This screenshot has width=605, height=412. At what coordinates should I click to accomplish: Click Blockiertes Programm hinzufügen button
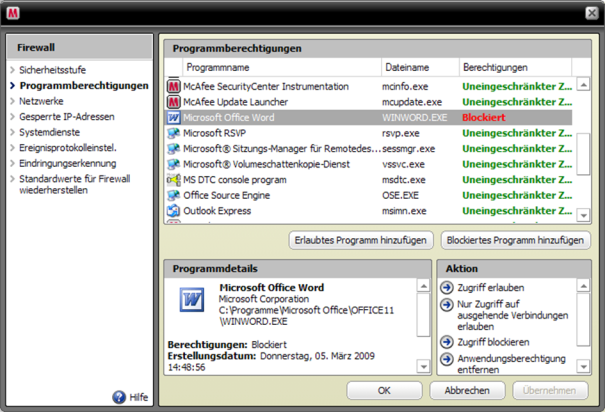(515, 240)
